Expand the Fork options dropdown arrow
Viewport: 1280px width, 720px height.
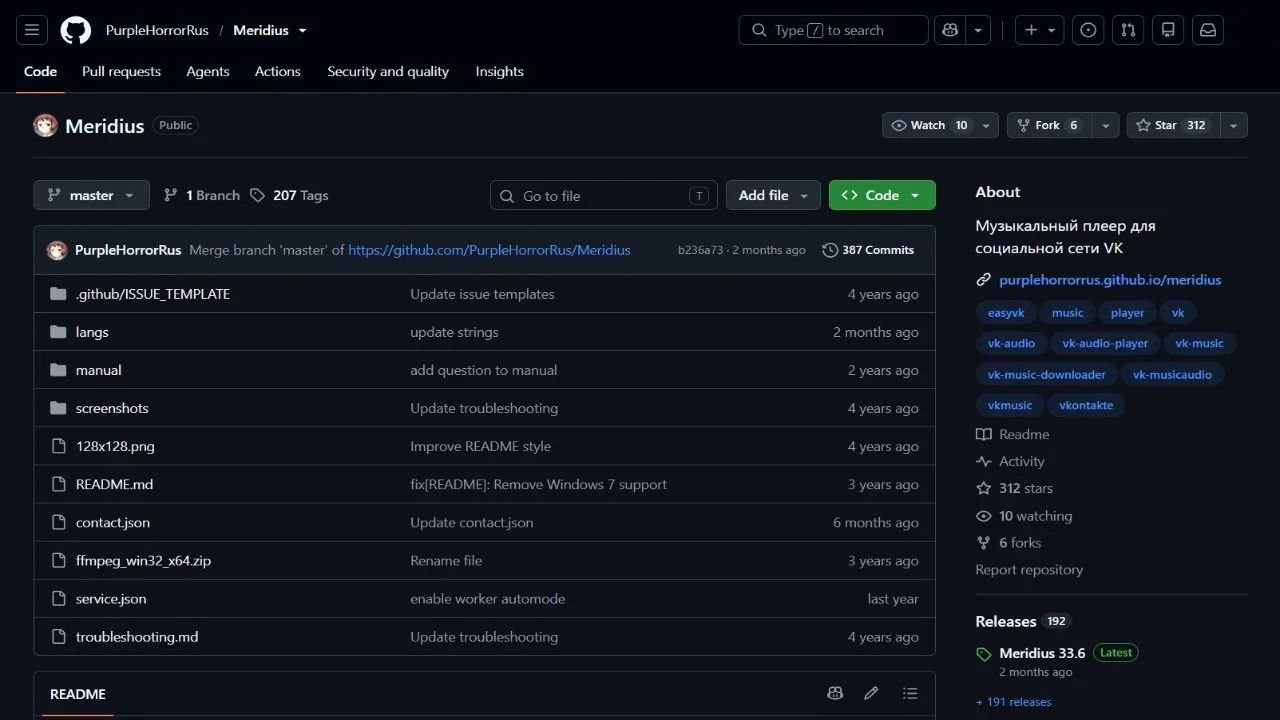pyautogui.click(x=1105, y=125)
